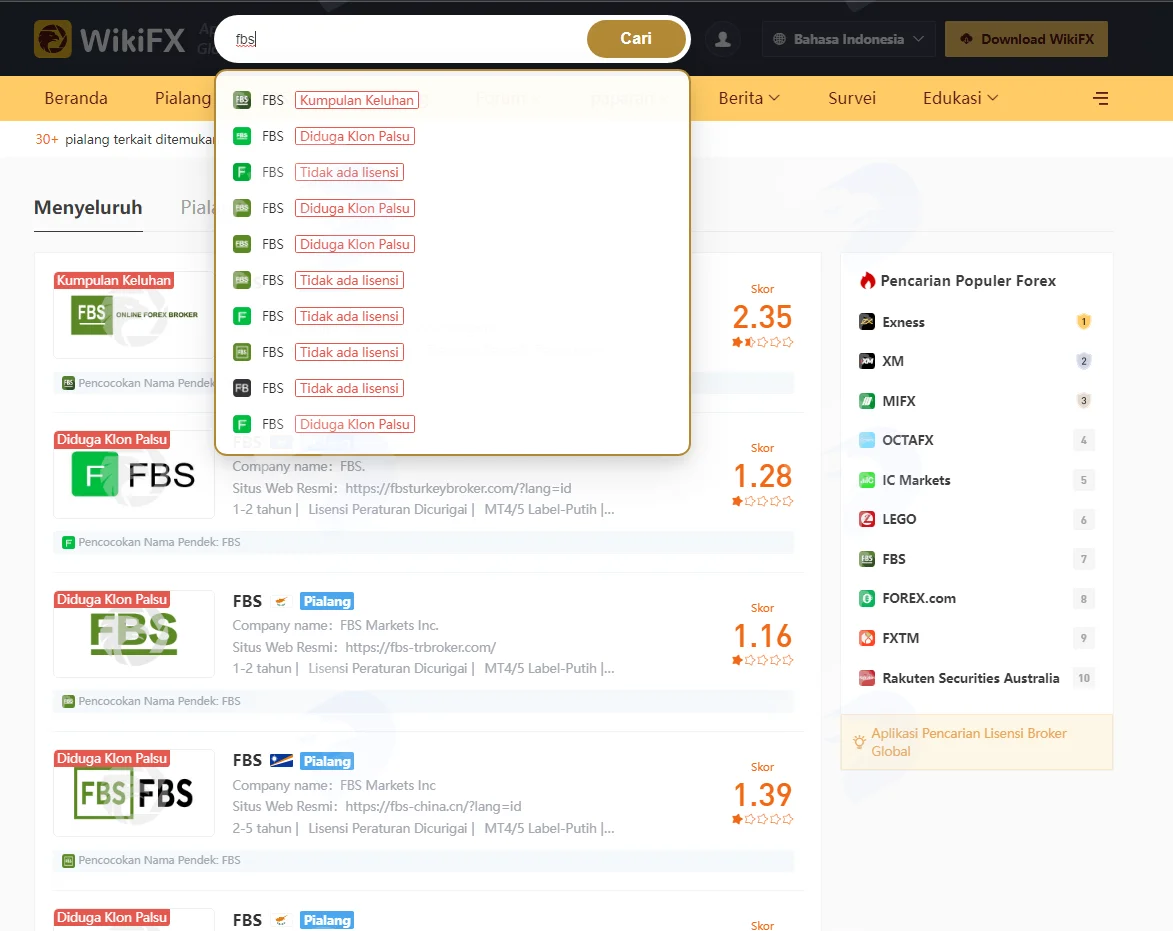Select the MIFX icon in popular list
Viewport: 1173px width, 931px height.
click(x=867, y=401)
